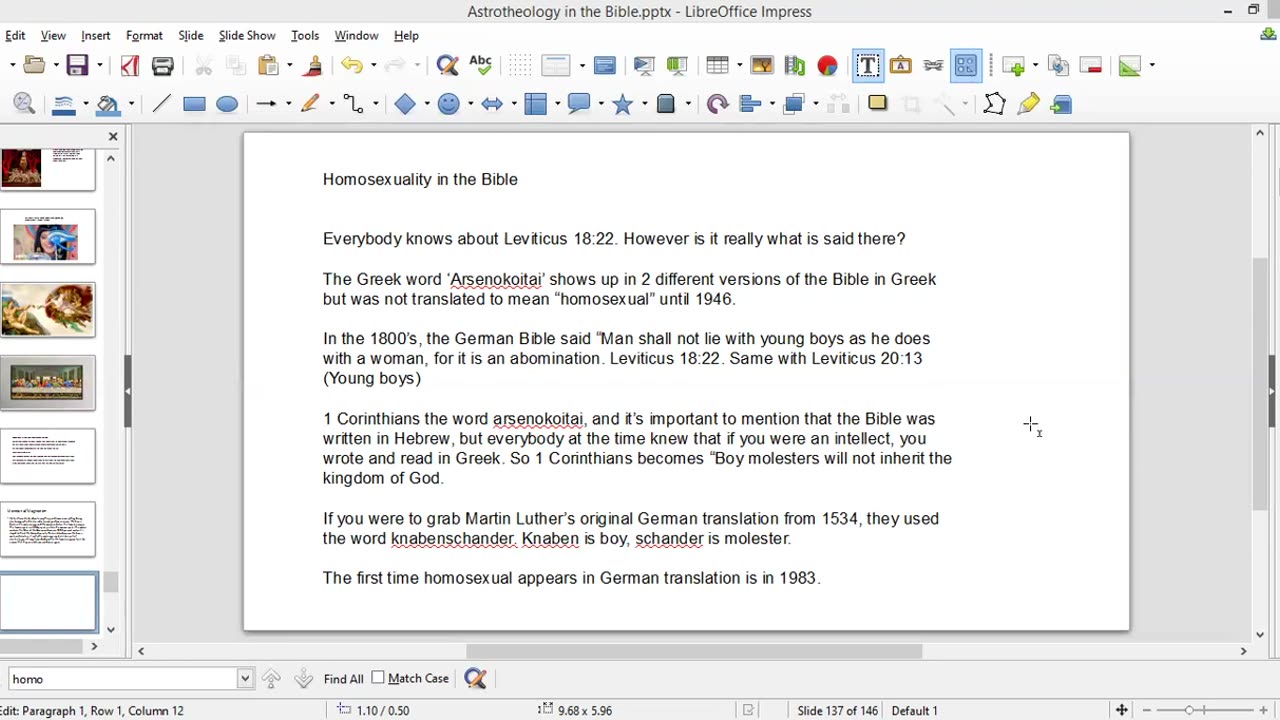Find previous match arrow
This screenshot has width=1280, height=720.
[x=271, y=679]
